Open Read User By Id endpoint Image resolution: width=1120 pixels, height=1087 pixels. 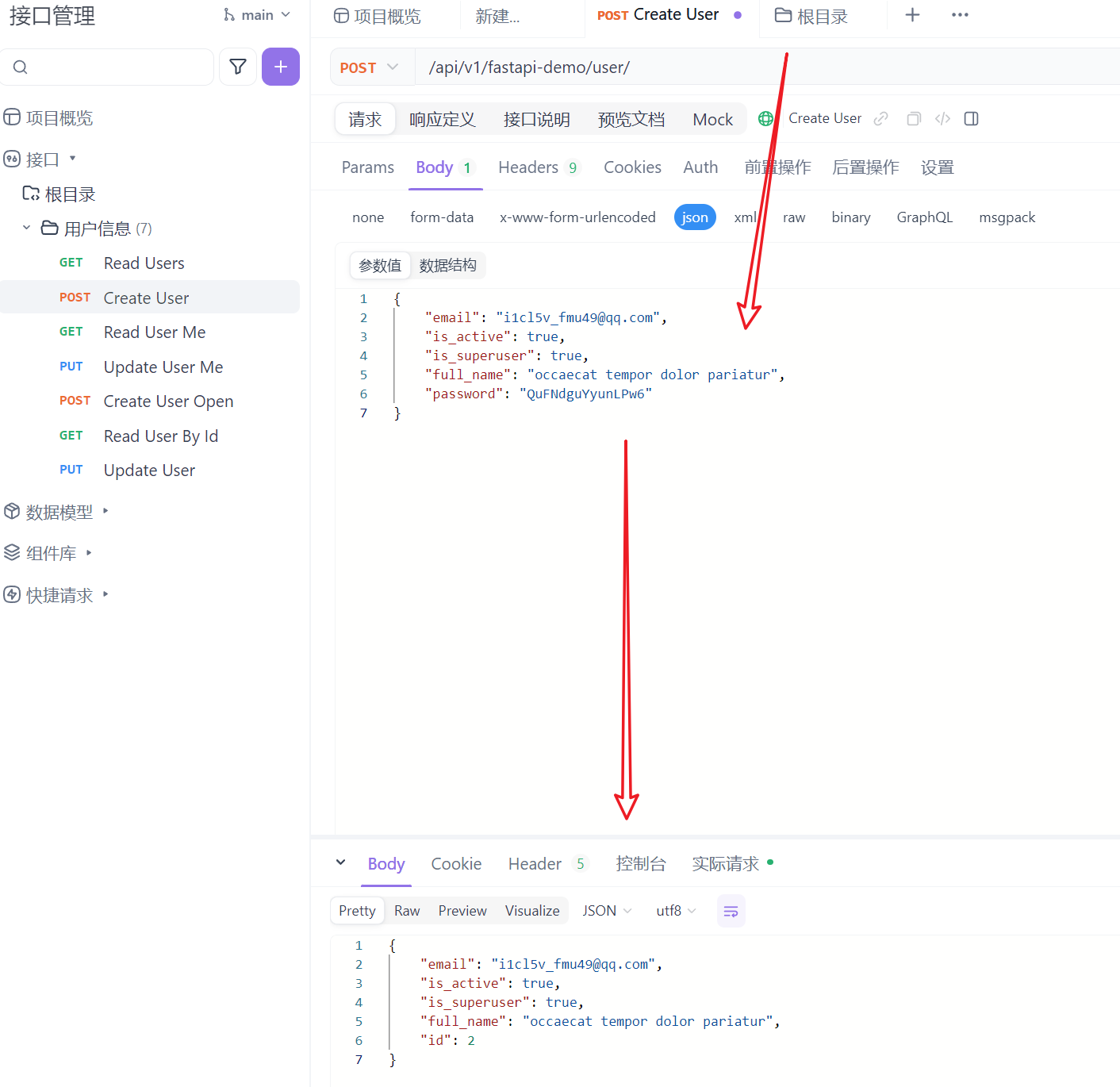[x=161, y=436]
